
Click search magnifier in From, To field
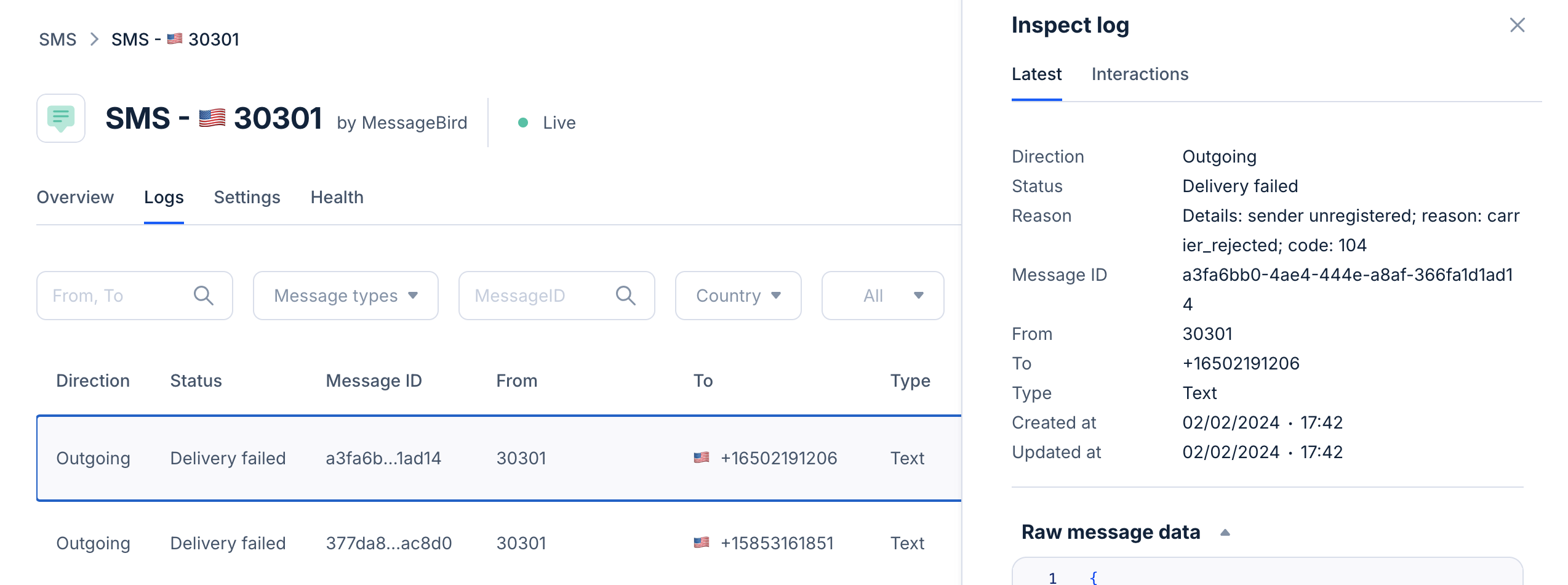point(204,296)
